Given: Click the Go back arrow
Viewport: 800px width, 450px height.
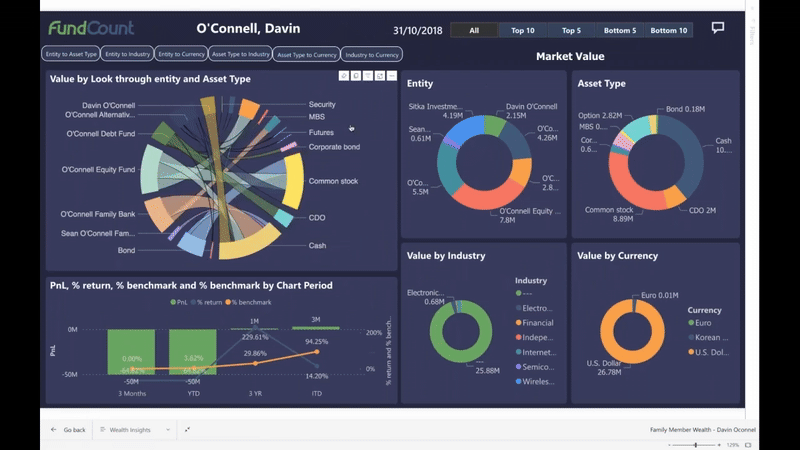Looking at the screenshot, I should pyautogui.click(x=54, y=430).
